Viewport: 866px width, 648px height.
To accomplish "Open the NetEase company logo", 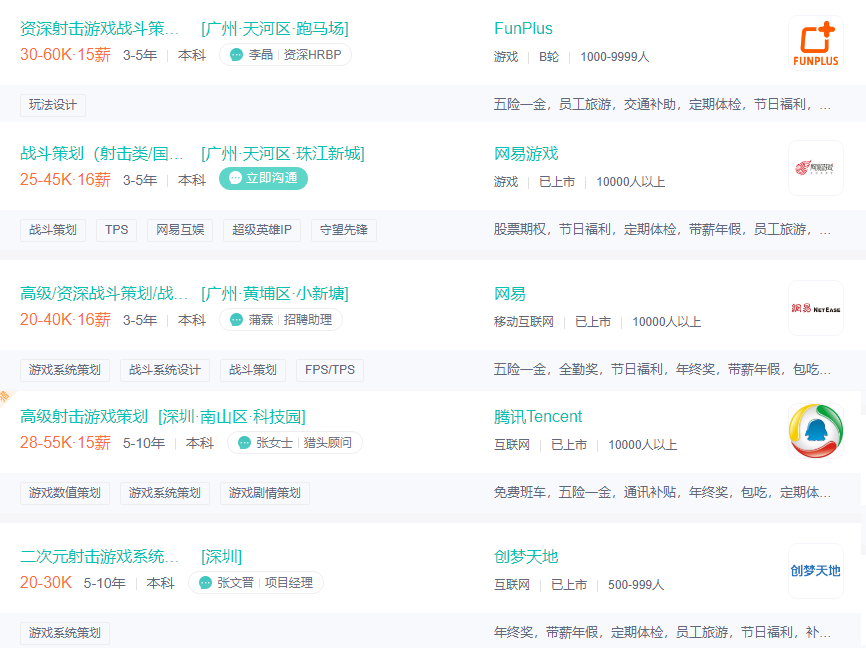I will 816,308.
